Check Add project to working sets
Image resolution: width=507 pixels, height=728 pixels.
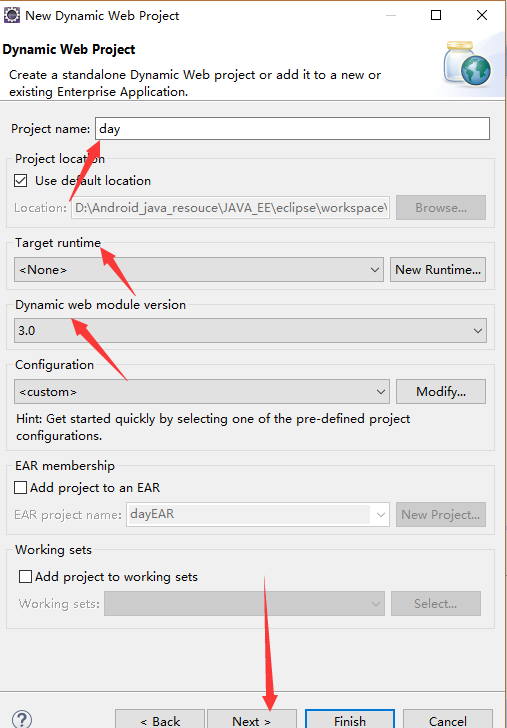(25, 577)
